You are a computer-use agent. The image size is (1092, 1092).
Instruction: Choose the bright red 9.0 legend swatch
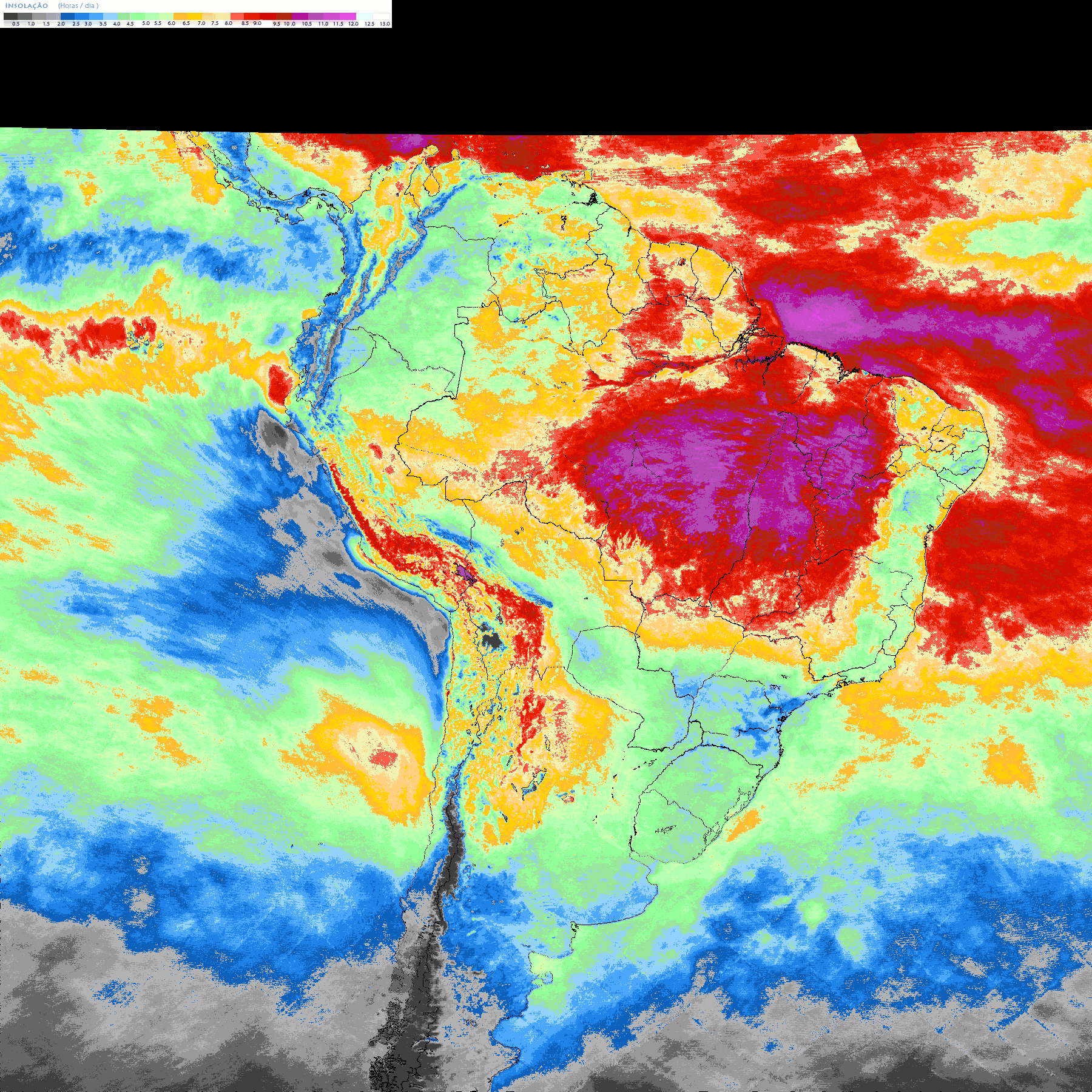[x=252, y=16]
